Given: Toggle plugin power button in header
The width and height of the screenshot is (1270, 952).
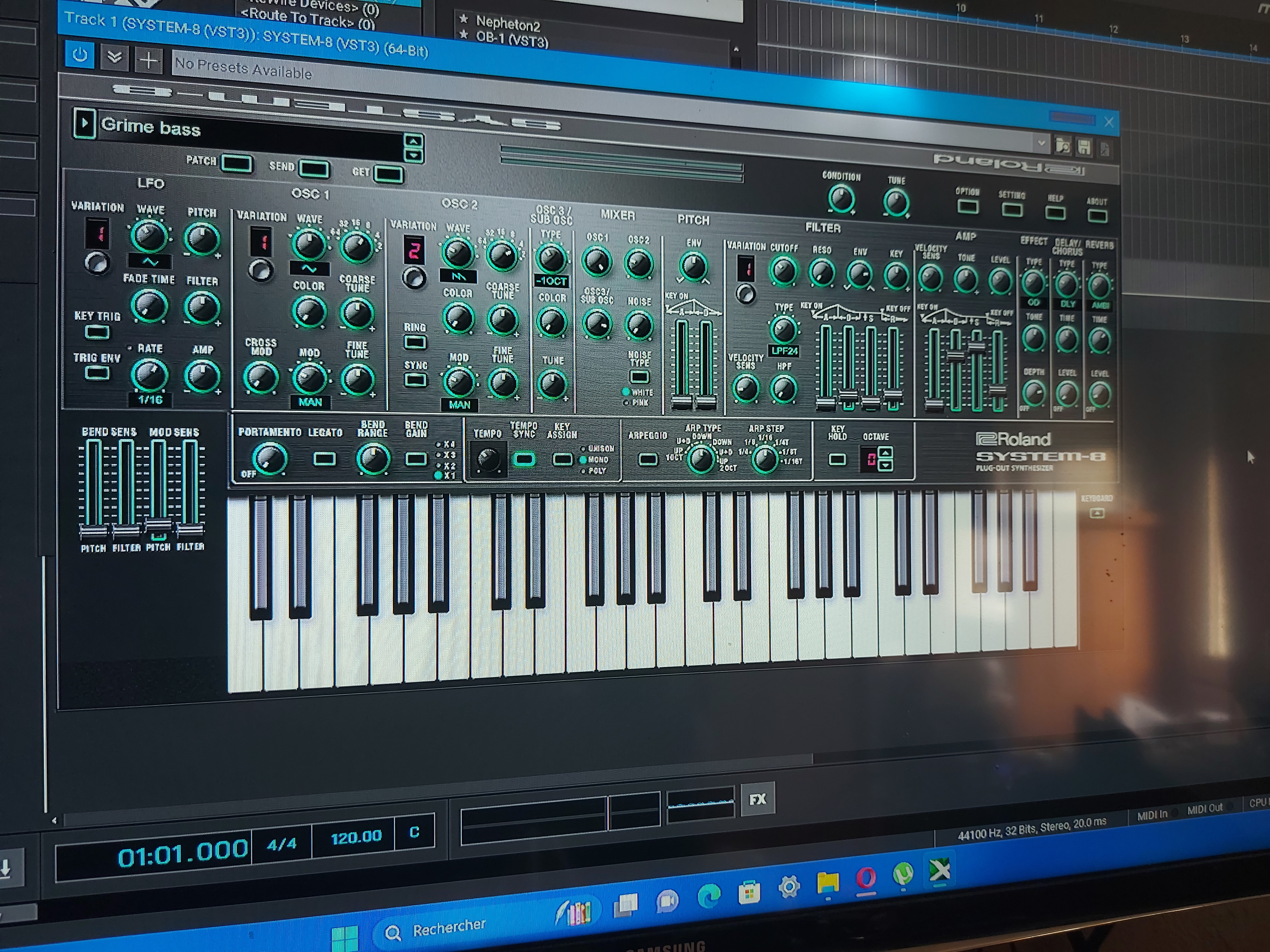Looking at the screenshot, I should 80,56.
